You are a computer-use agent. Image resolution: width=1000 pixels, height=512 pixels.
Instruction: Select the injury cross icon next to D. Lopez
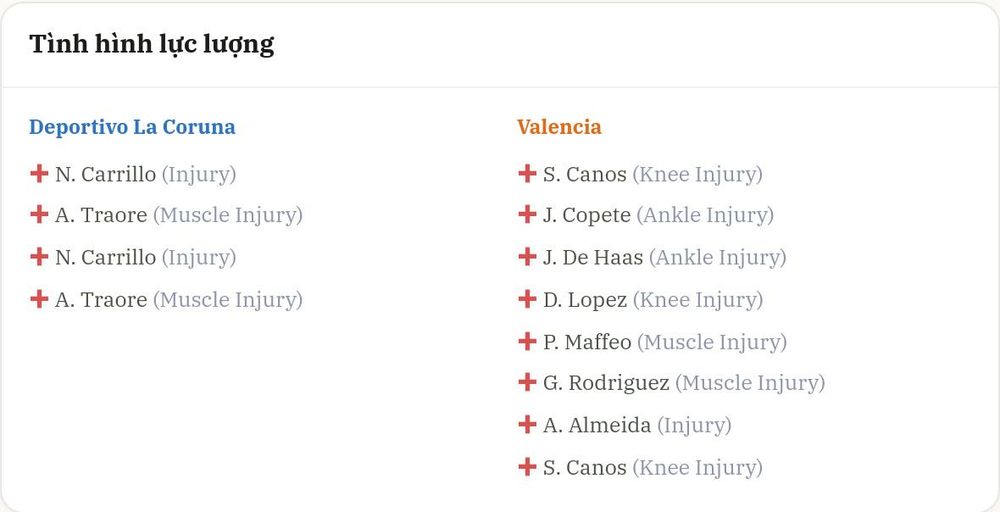pyautogui.click(x=527, y=298)
